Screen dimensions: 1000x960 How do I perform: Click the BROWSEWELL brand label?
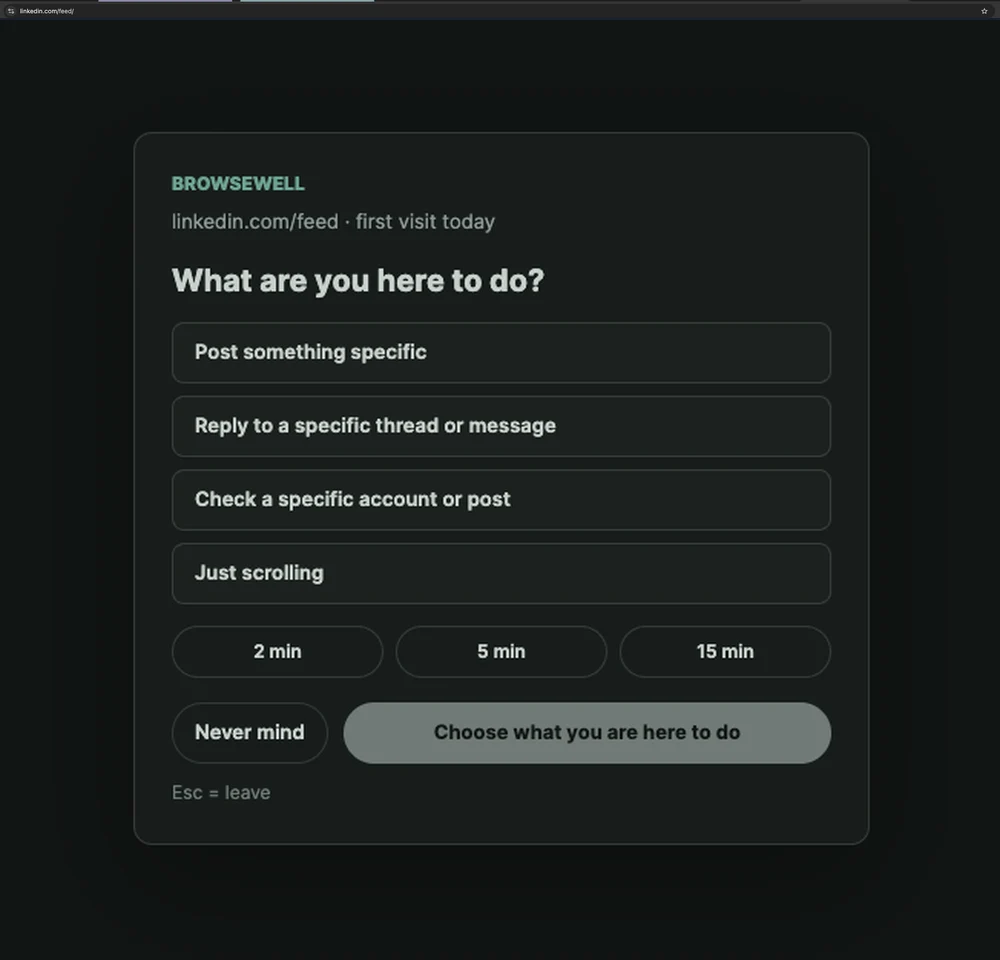(x=238, y=184)
